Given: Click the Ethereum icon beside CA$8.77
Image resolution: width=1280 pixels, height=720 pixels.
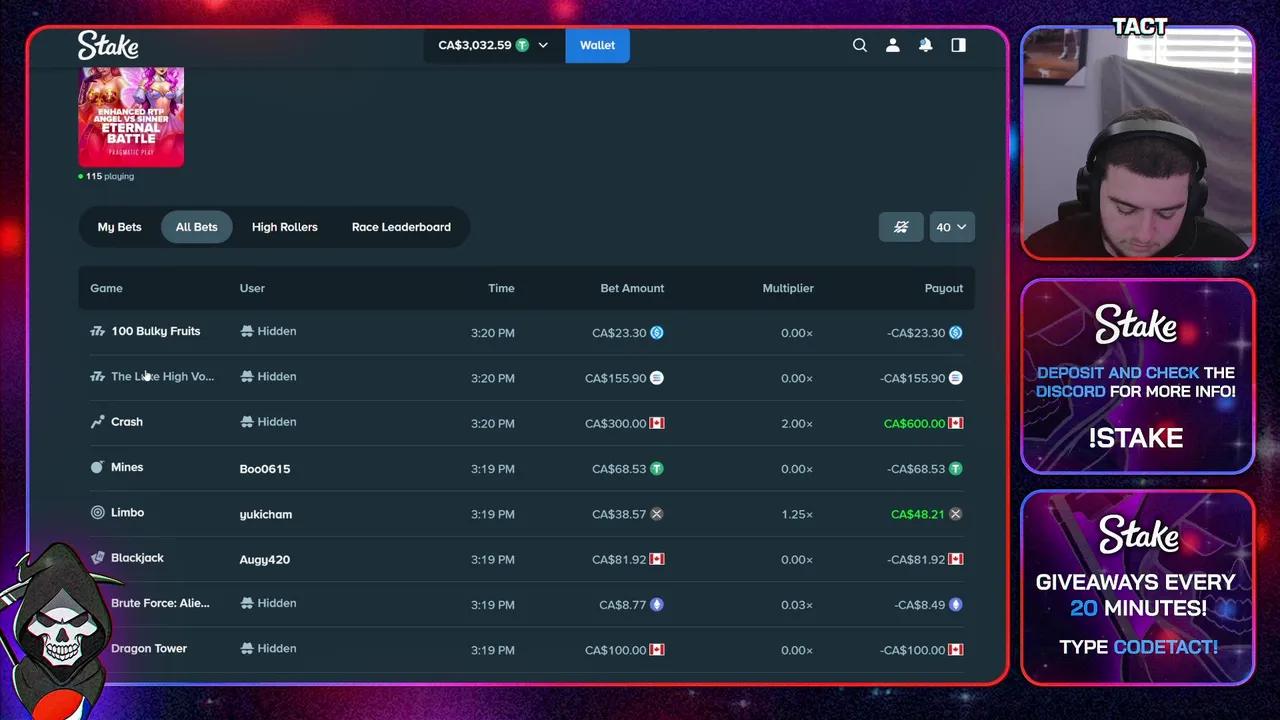Looking at the screenshot, I should point(657,604).
